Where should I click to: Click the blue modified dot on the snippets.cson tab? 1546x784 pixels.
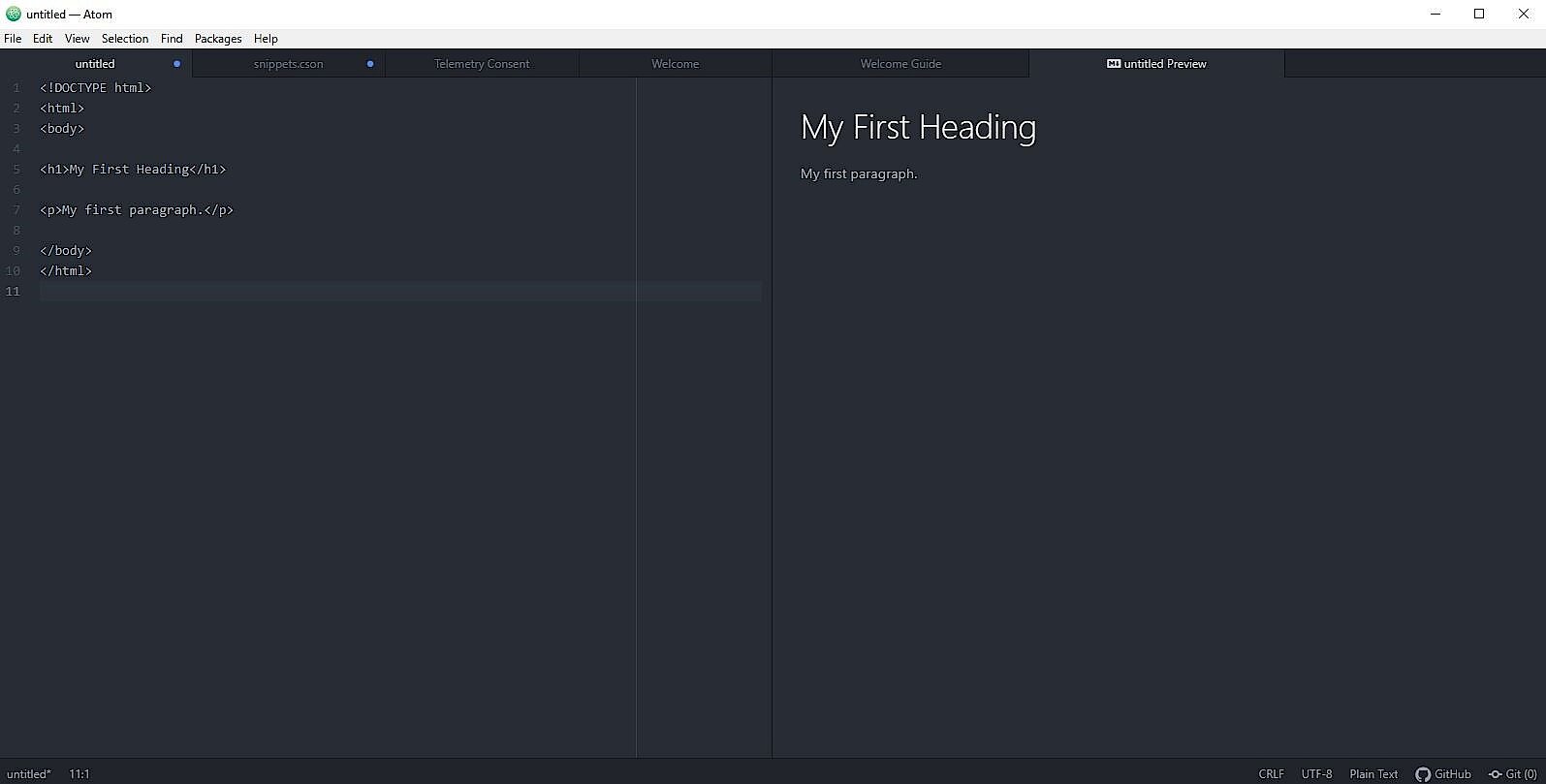[370, 64]
